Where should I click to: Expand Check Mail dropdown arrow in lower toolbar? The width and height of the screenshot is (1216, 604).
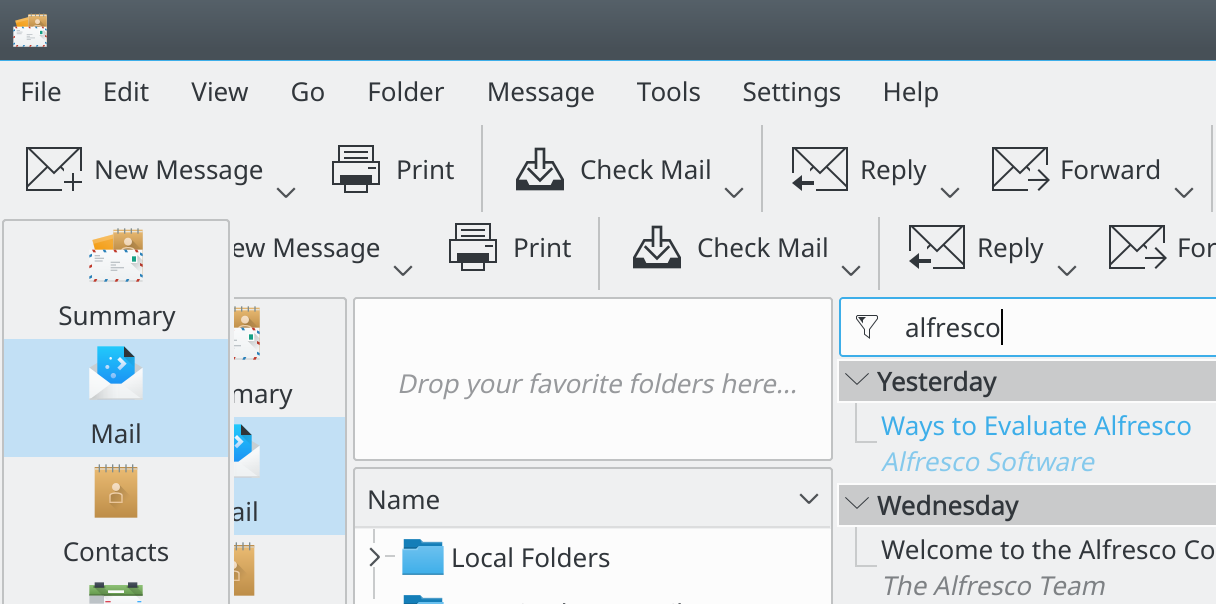[x=851, y=270]
